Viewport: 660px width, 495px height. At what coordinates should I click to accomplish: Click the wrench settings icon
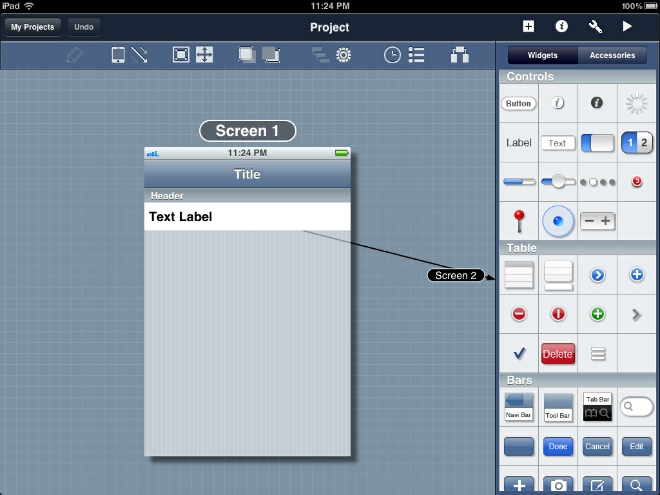point(594,27)
